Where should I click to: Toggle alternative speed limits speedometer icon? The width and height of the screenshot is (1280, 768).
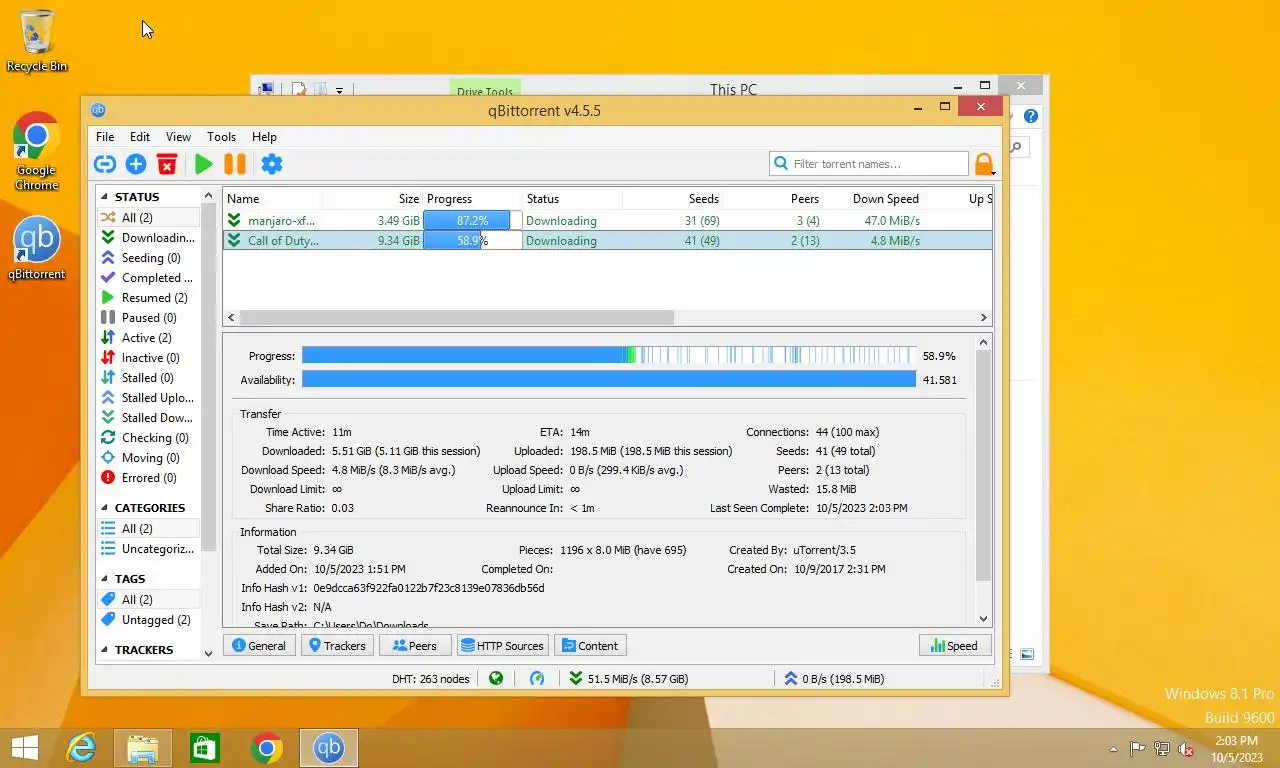pyautogui.click(x=537, y=679)
